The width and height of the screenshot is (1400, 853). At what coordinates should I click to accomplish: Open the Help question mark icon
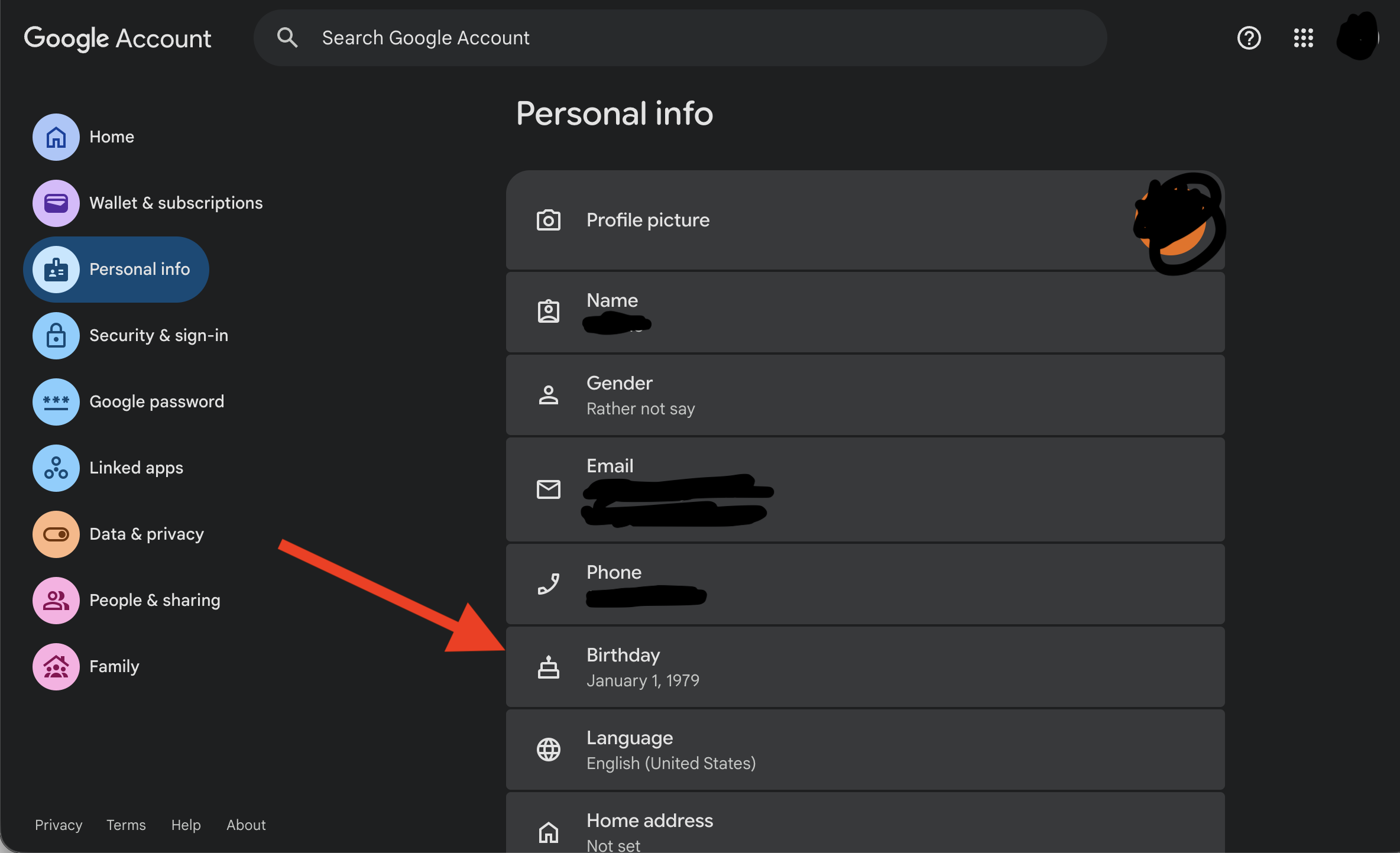(1249, 38)
